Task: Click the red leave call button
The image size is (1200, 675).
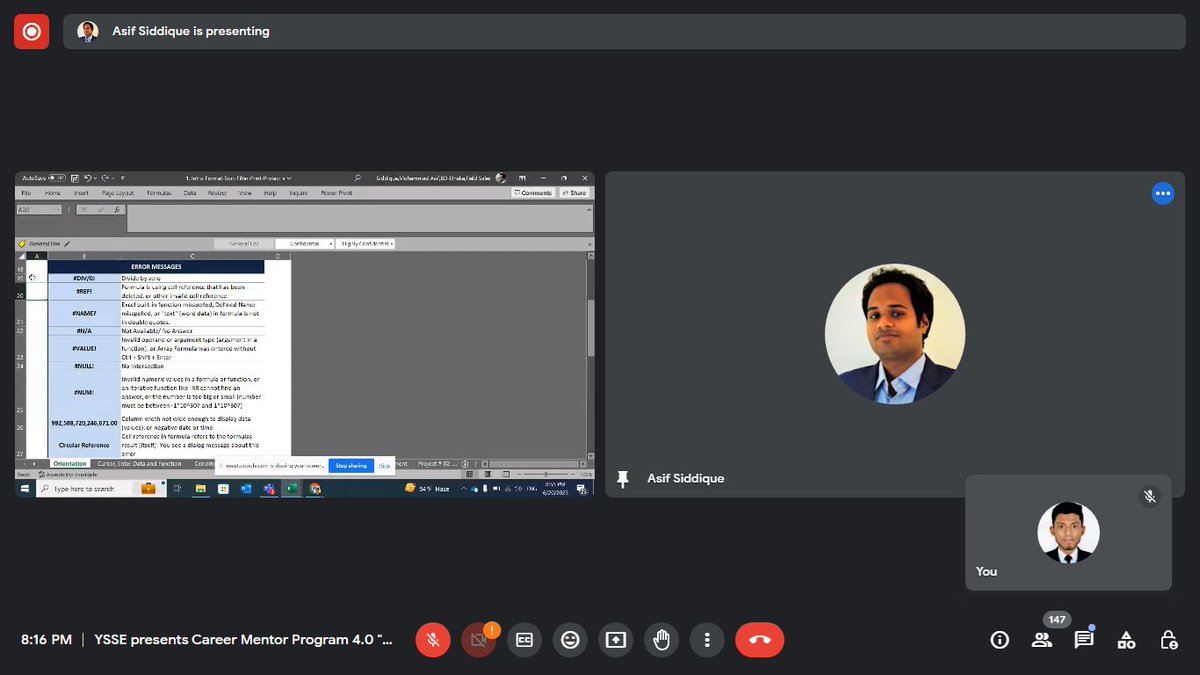Action: (x=760, y=640)
